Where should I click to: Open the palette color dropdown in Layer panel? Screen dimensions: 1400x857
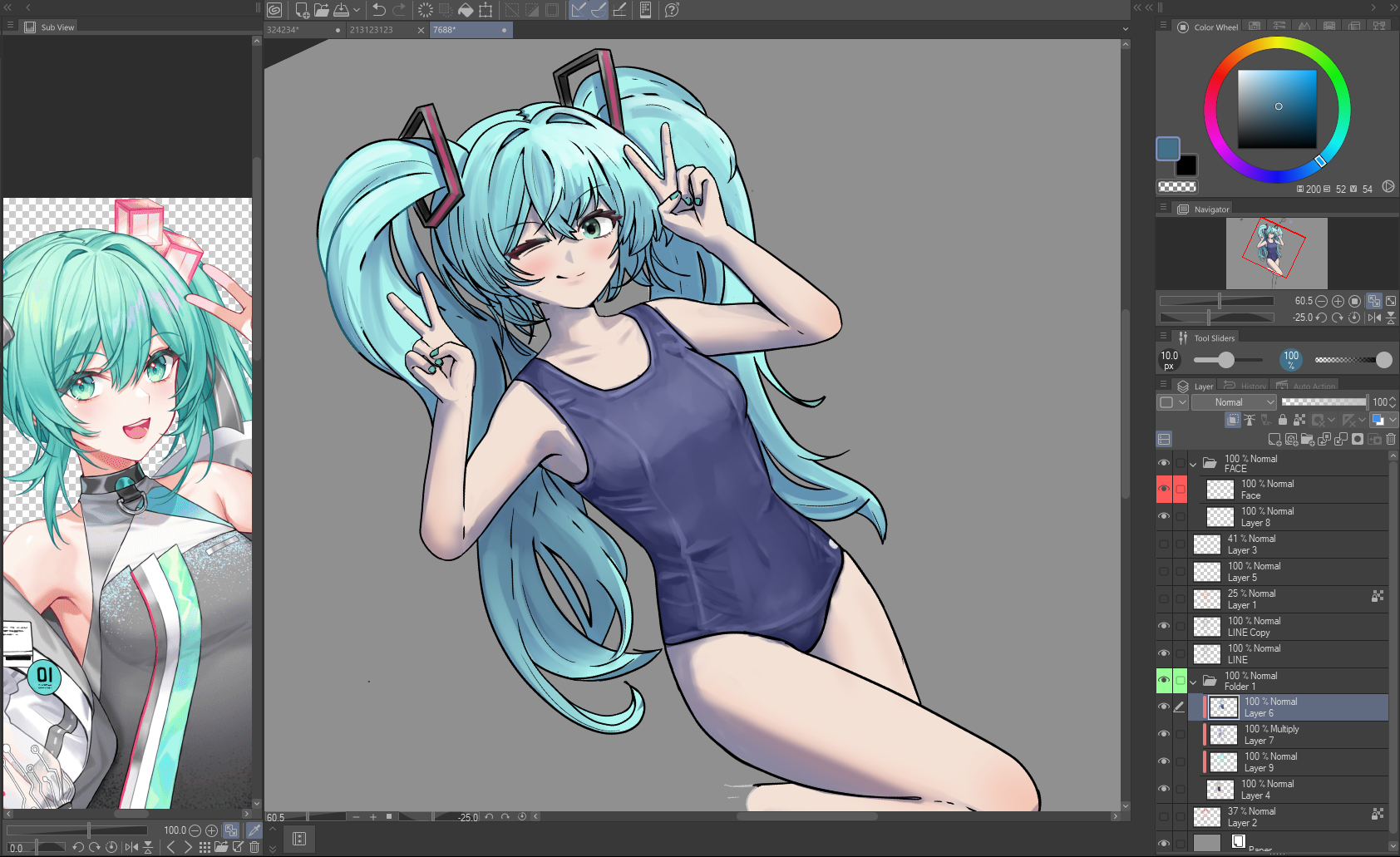tap(1172, 402)
